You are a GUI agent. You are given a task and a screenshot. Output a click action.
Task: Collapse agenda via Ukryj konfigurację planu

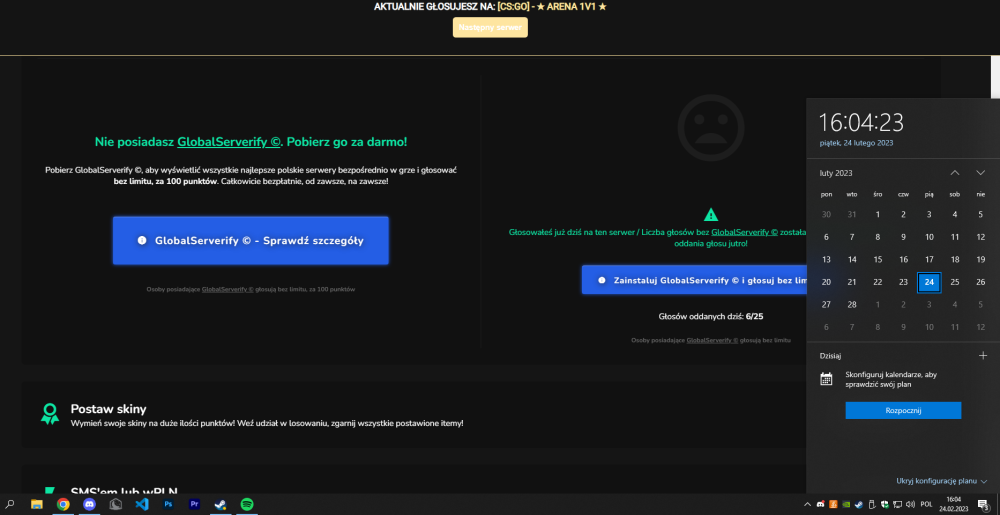tap(941, 481)
